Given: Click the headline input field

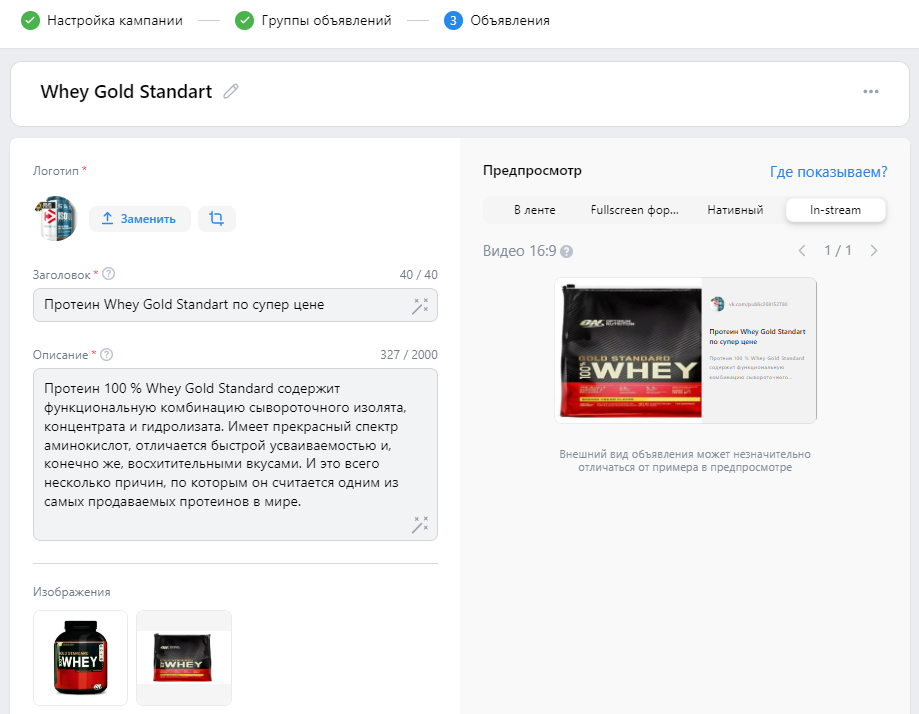Looking at the screenshot, I should [220, 305].
